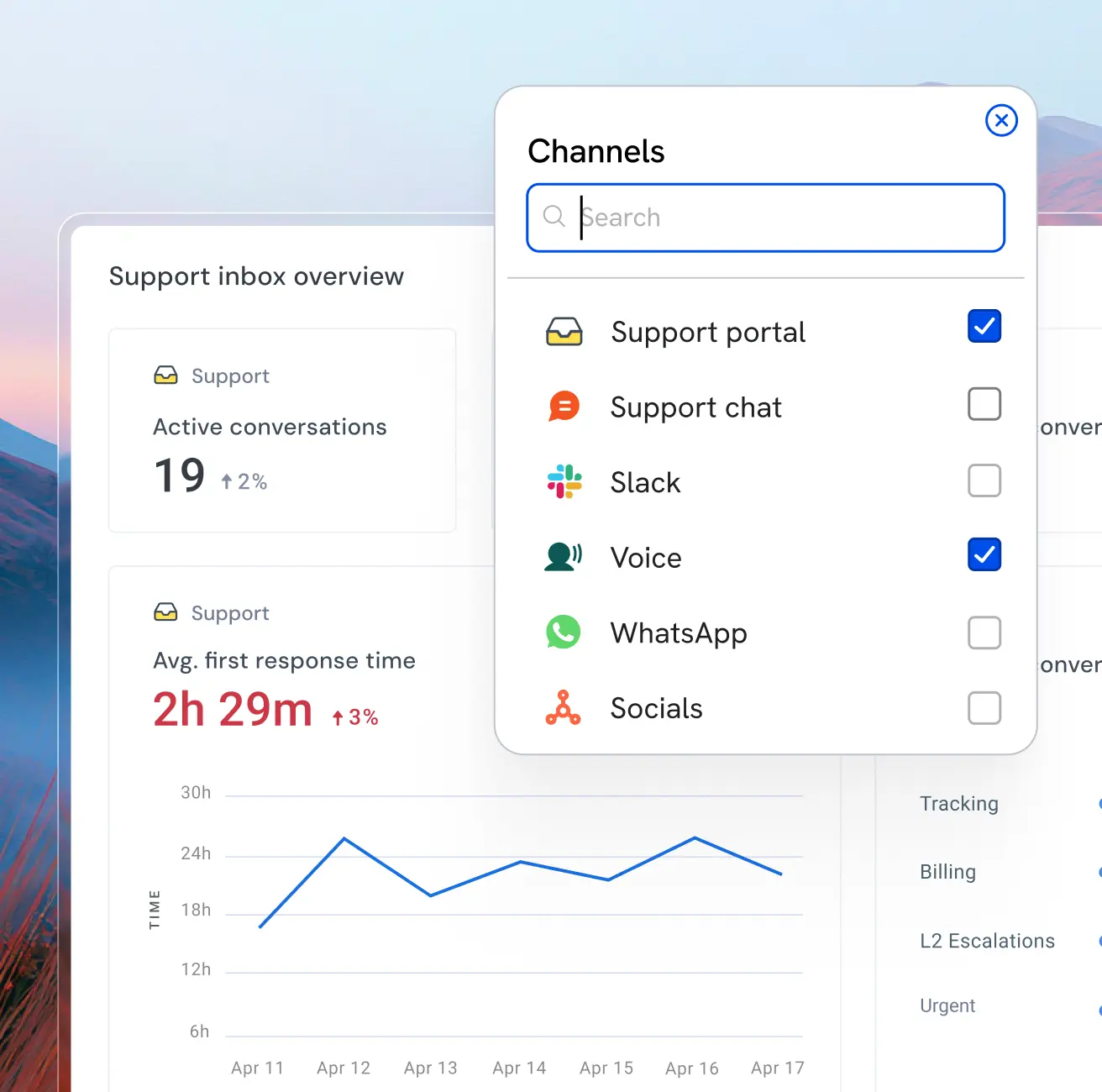Uncheck the Support portal checkbox
The width and height of the screenshot is (1102, 1092).
tap(984, 326)
